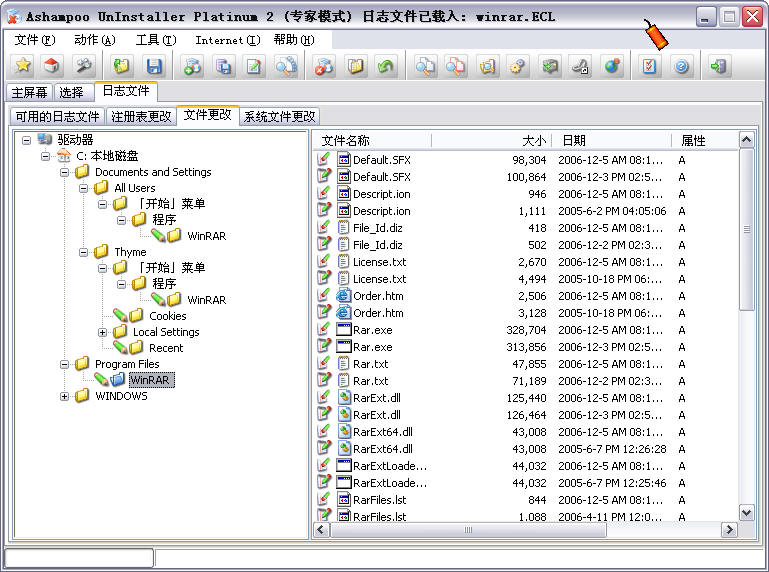Click the red house home toolbar icon
Image resolution: width=769 pixels, height=572 pixels.
[x=52, y=65]
